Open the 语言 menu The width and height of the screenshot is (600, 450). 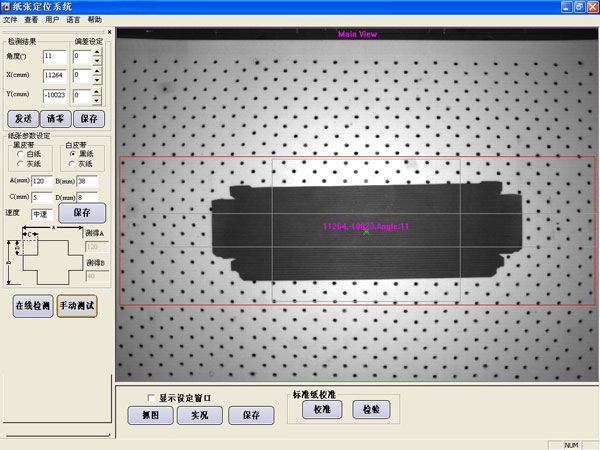73,20
